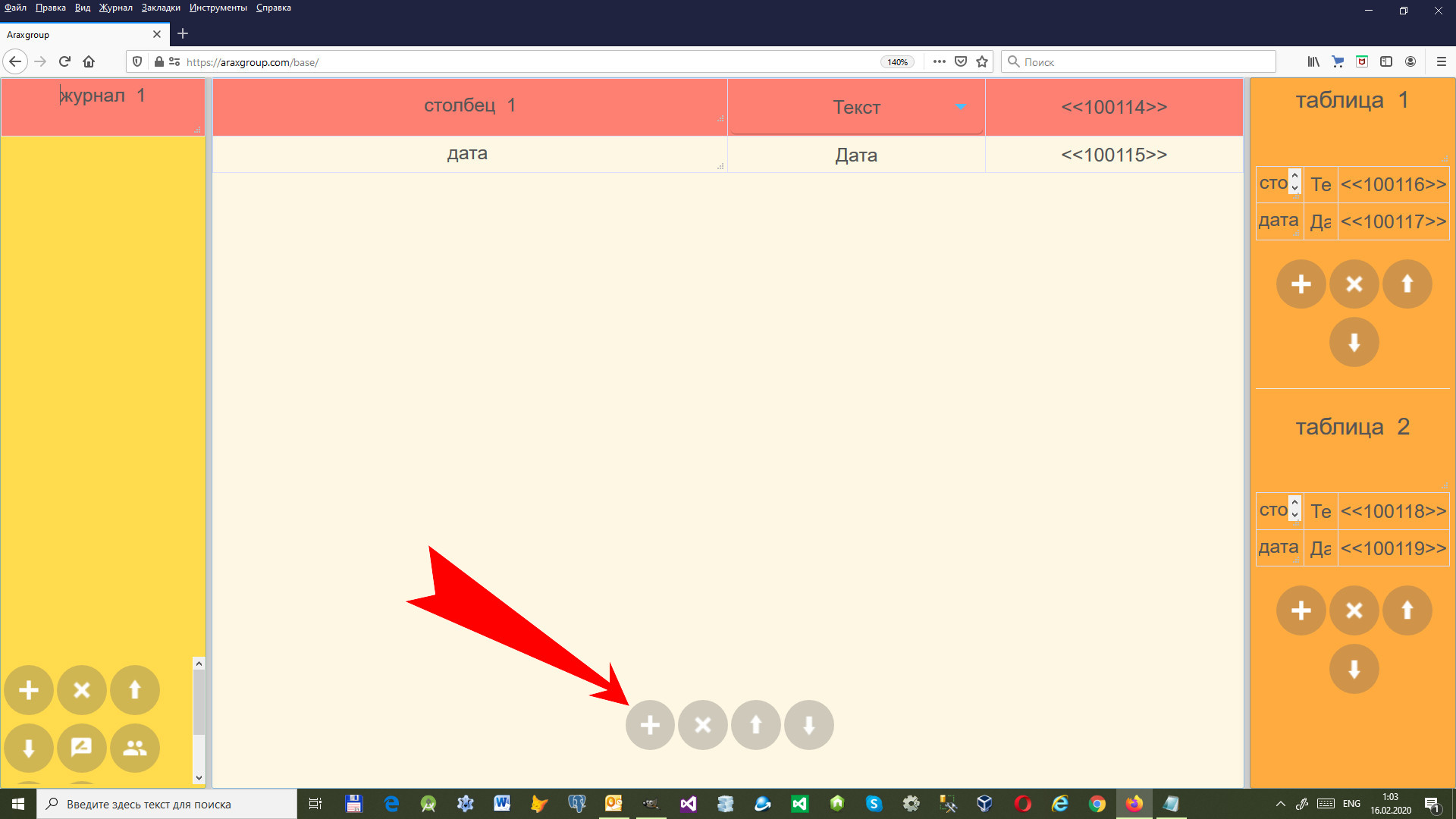Click the <<100115>> cell in the дата row
Viewport: 1456px width, 819px height.
click(1114, 155)
